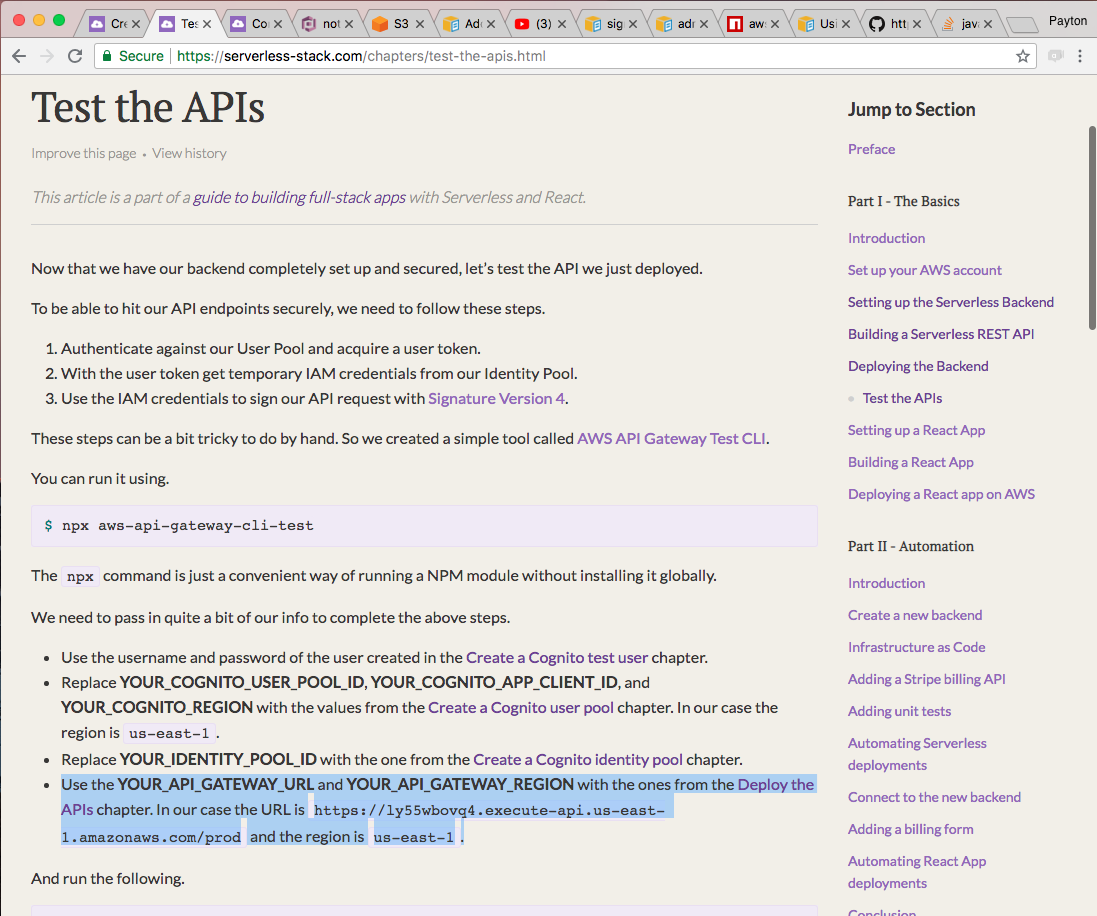Screen dimensions: 1097x916
Task: Click the green Secure lock icon
Action: pyautogui.click(x=107, y=56)
